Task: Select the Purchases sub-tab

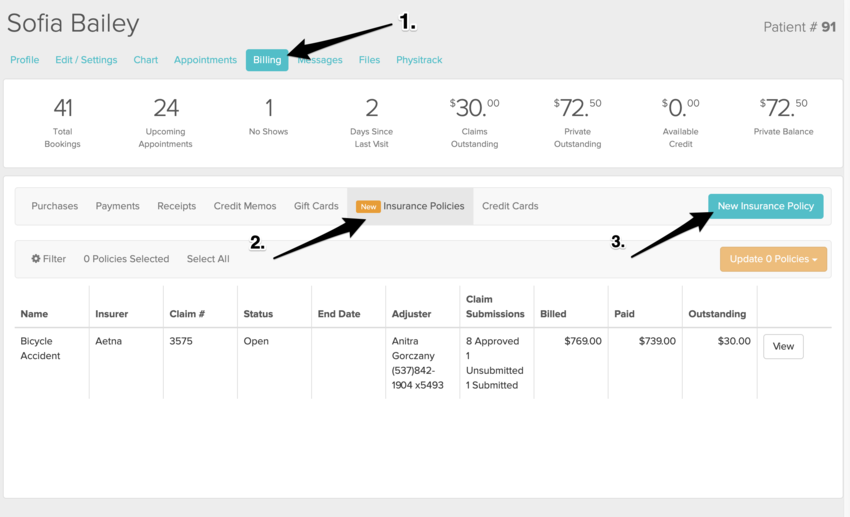Action: tap(55, 206)
